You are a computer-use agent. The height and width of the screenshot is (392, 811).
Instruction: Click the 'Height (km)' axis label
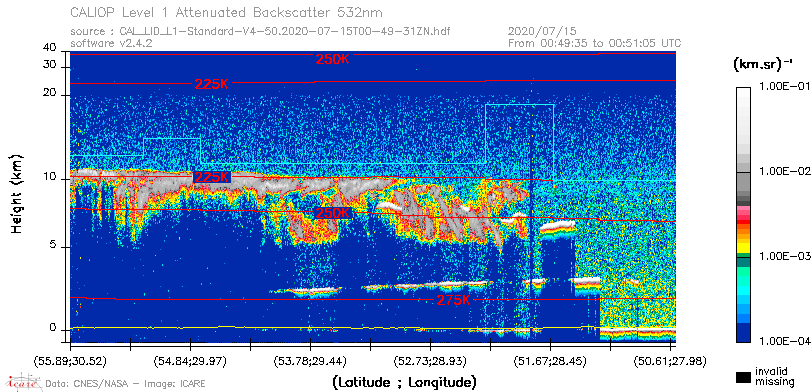coord(16,193)
